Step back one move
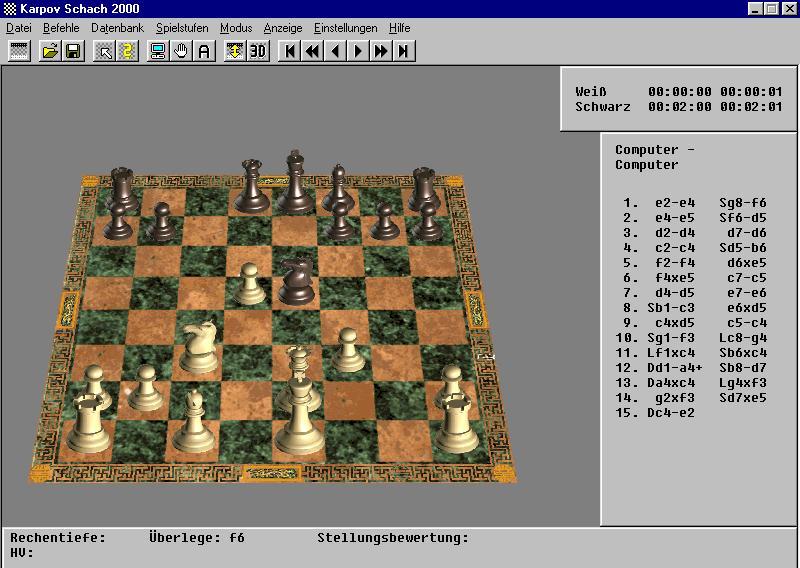The height and width of the screenshot is (568, 800). [x=335, y=51]
